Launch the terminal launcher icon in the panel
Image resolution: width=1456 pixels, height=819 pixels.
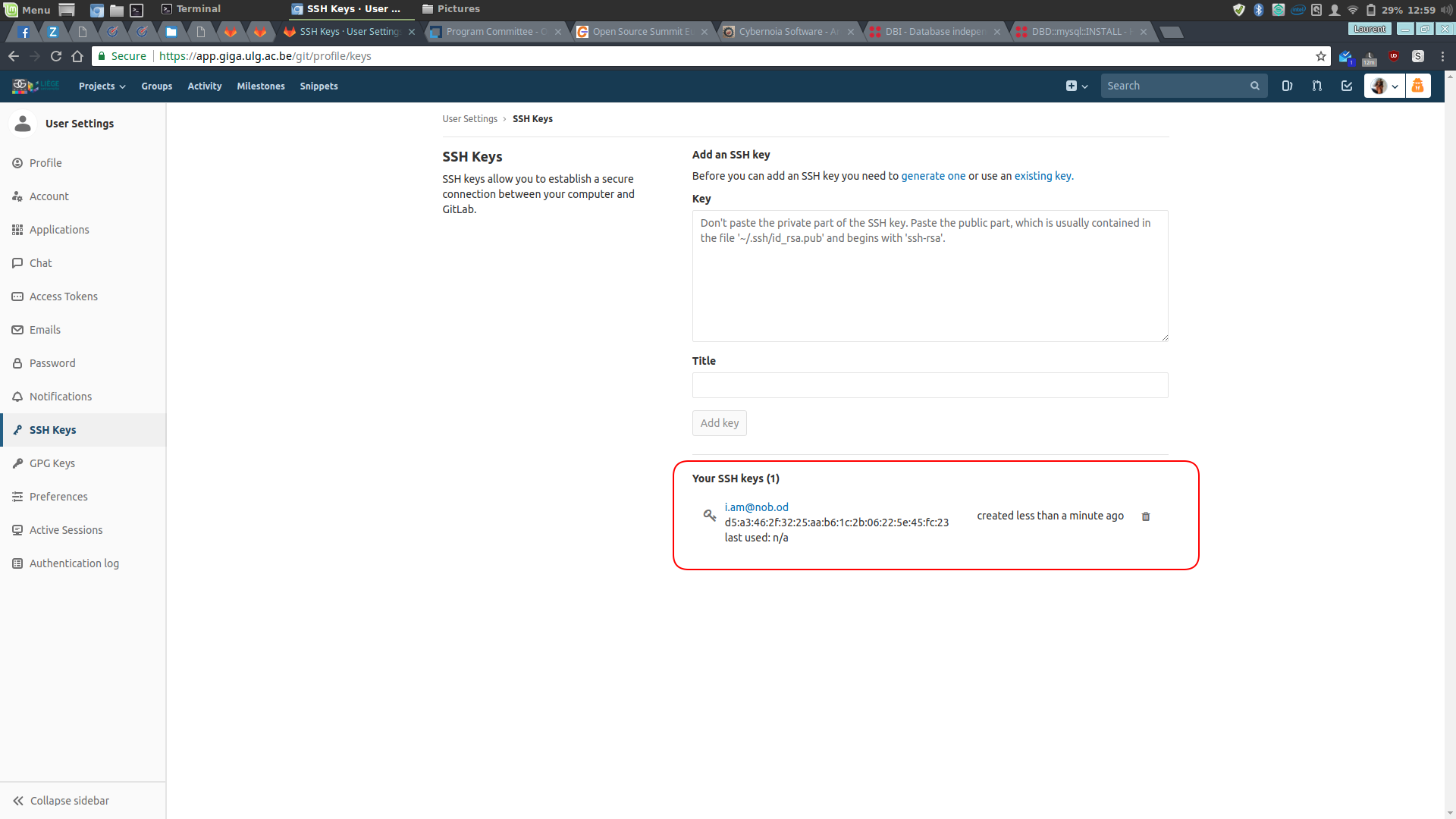point(136,10)
